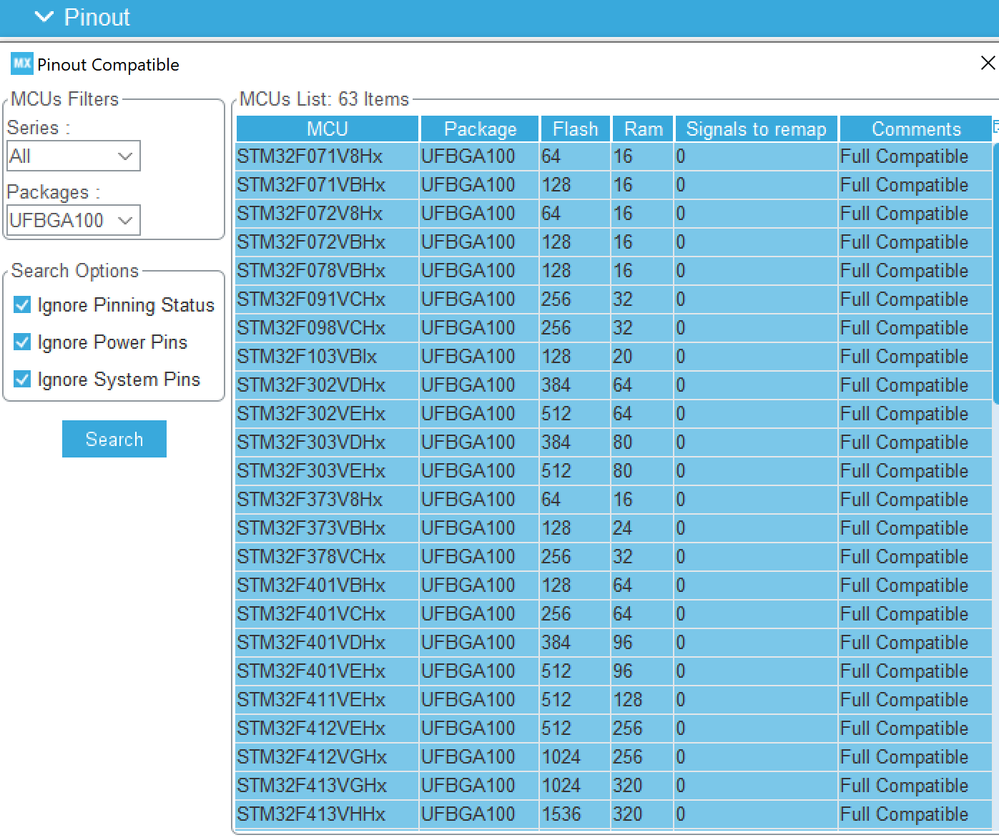Click the Pinout section title

pyautogui.click(x=97, y=17)
